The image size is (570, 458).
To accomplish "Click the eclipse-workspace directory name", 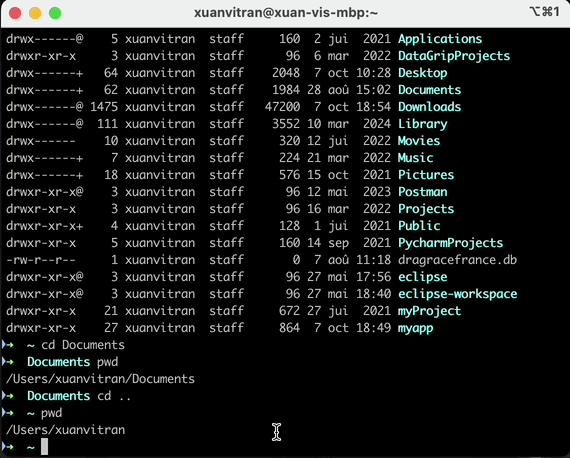I will click(457, 294).
